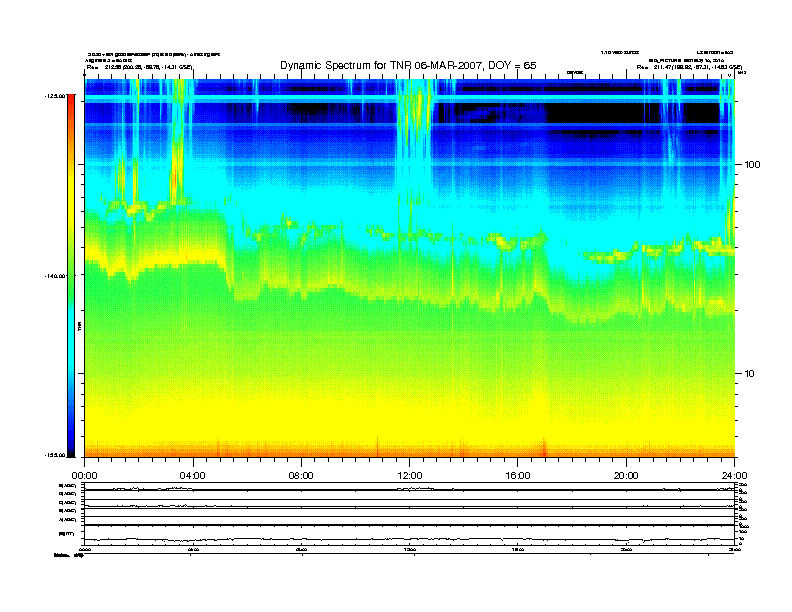
Task: Click the -125.00 color scale label
Action: [54, 96]
